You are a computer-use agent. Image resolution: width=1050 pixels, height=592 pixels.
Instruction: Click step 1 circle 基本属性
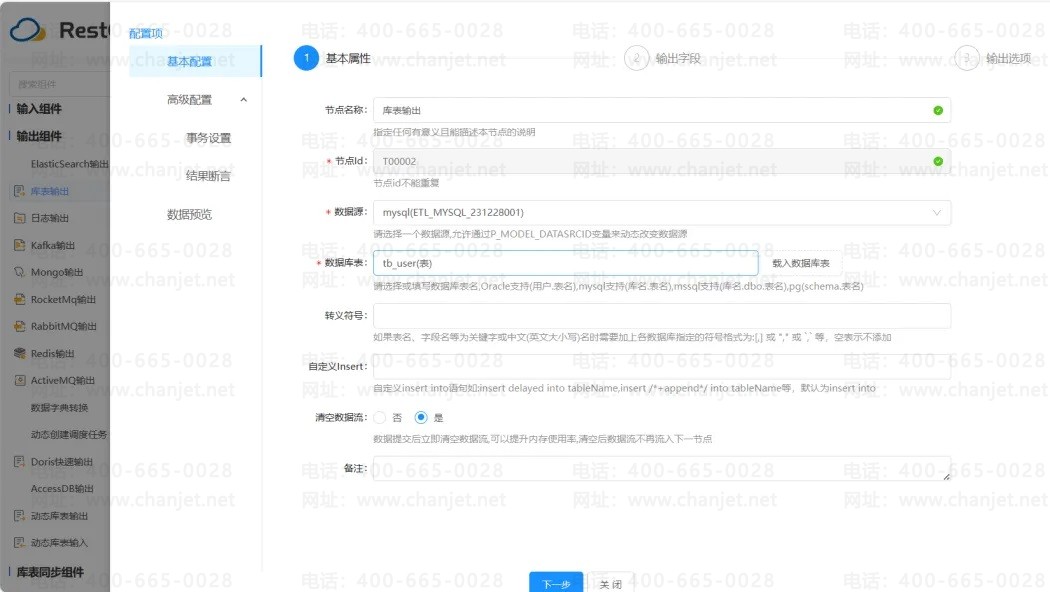tap(306, 58)
